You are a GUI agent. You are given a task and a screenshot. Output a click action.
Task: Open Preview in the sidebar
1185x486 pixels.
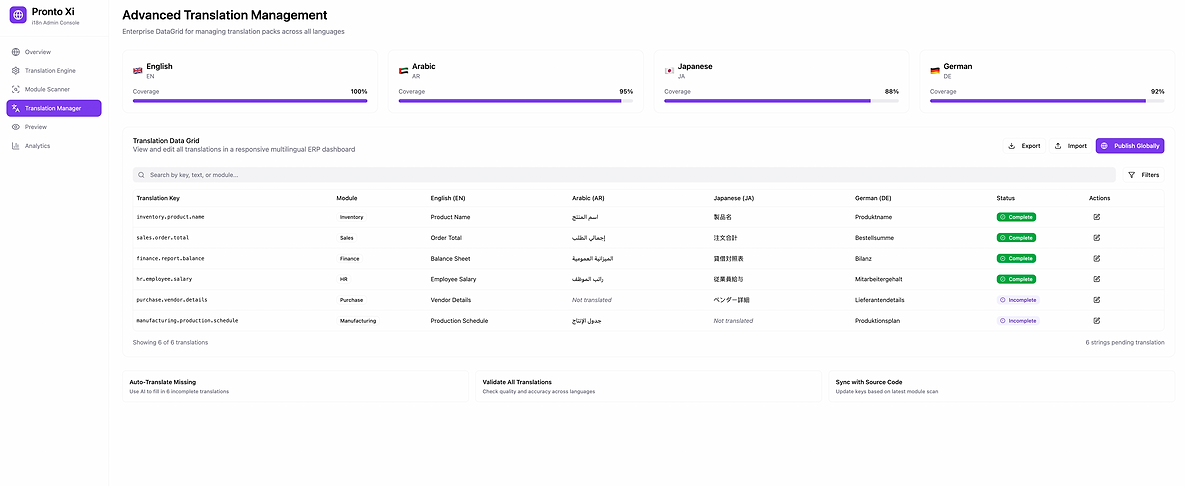click(54, 127)
